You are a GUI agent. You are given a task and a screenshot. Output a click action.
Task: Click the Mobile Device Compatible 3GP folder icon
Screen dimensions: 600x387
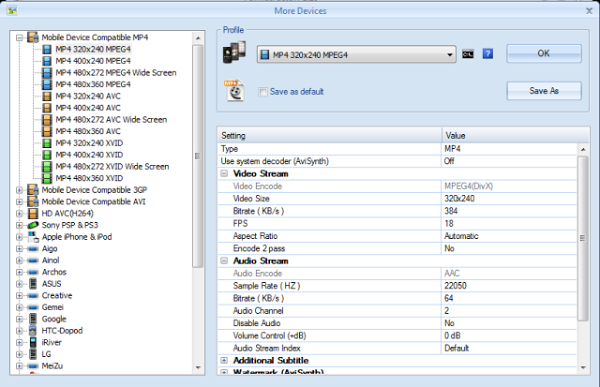[x=33, y=190]
